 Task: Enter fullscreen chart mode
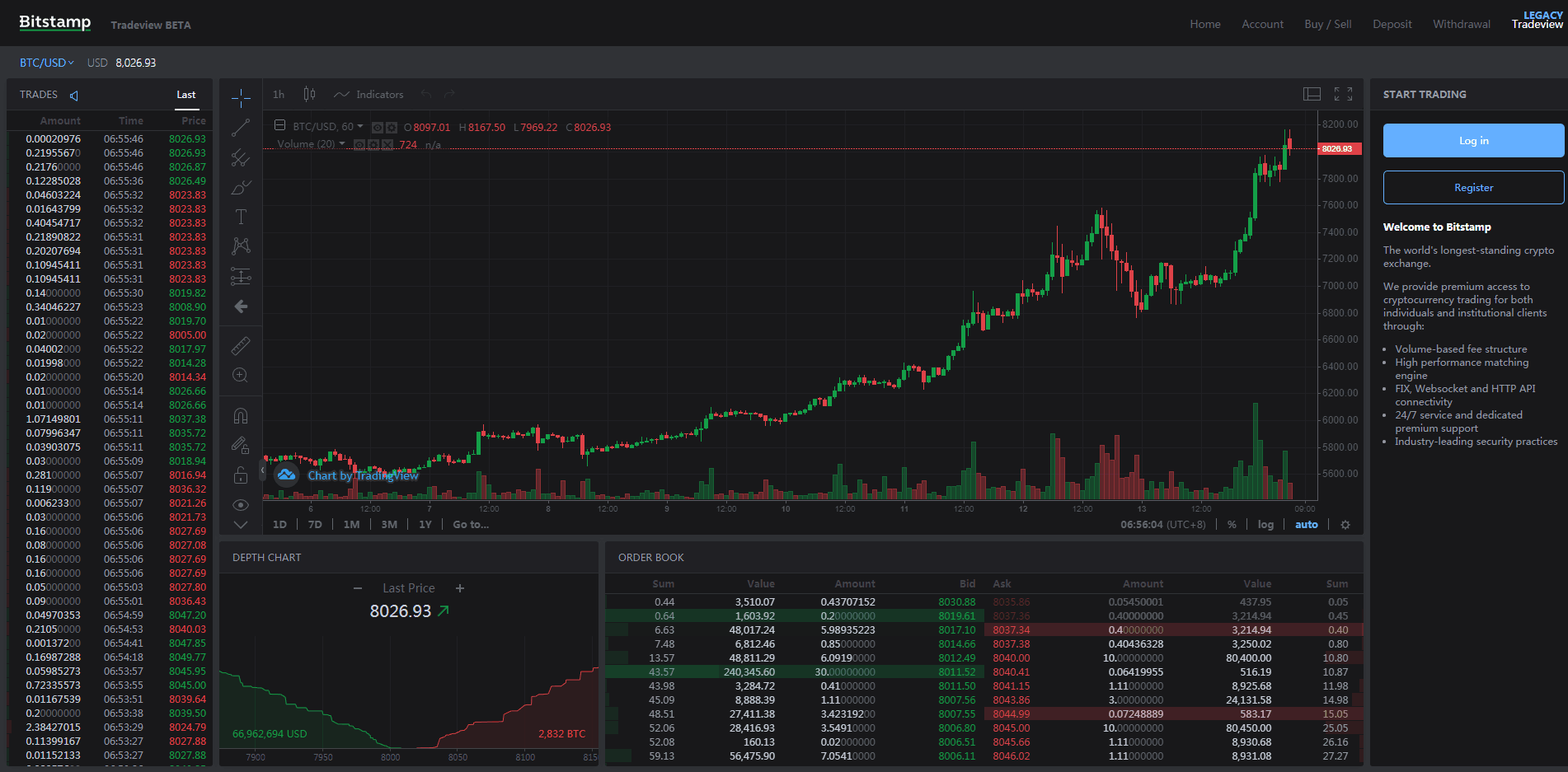[x=1343, y=95]
